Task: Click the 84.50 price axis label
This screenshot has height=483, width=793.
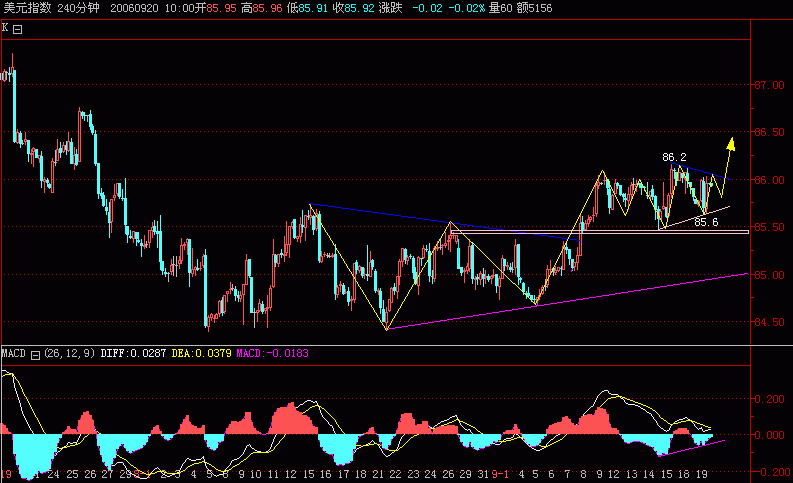Action: tap(769, 322)
